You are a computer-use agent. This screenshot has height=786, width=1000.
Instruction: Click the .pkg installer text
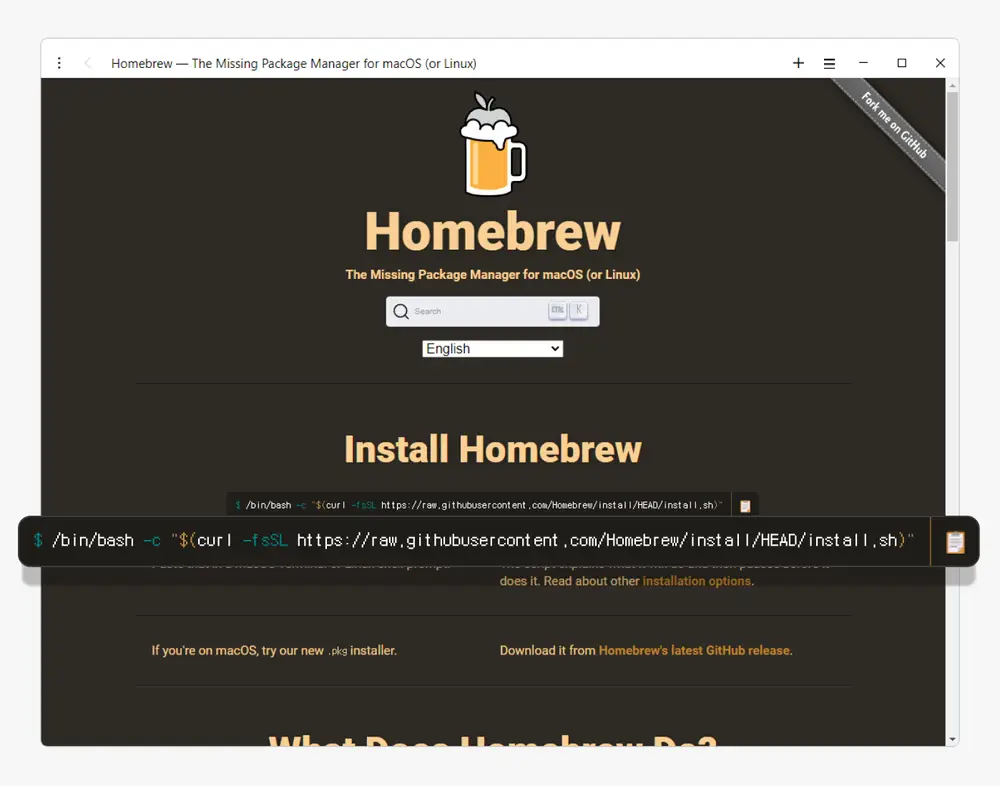[x=362, y=651]
